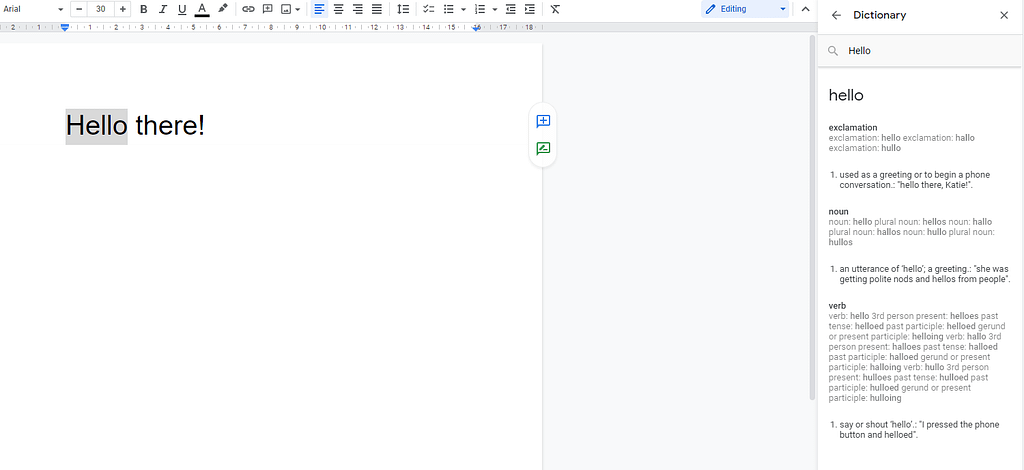
Task: Open the Arial font dropdown
Action: (x=33, y=9)
